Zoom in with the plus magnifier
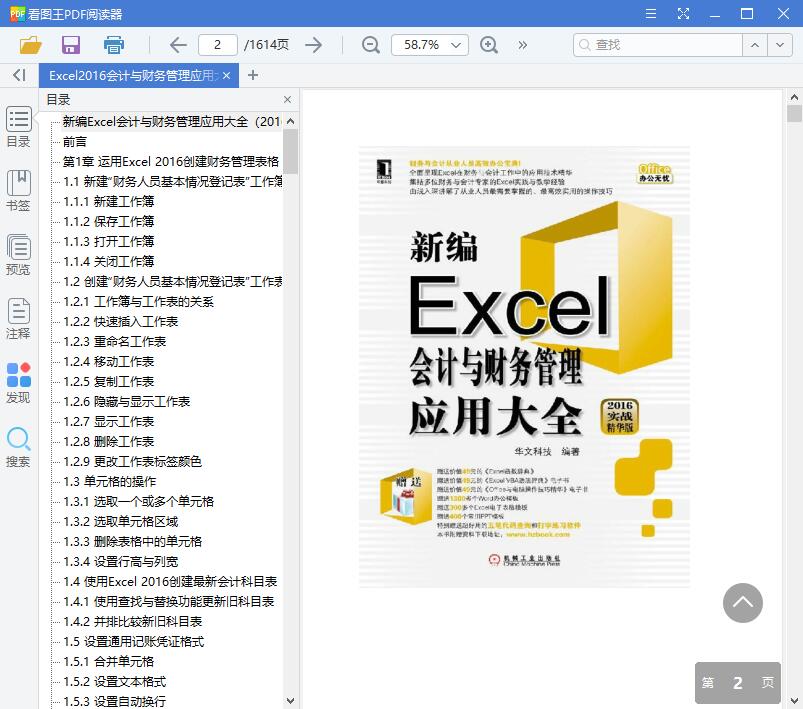 [x=489, y=45]
